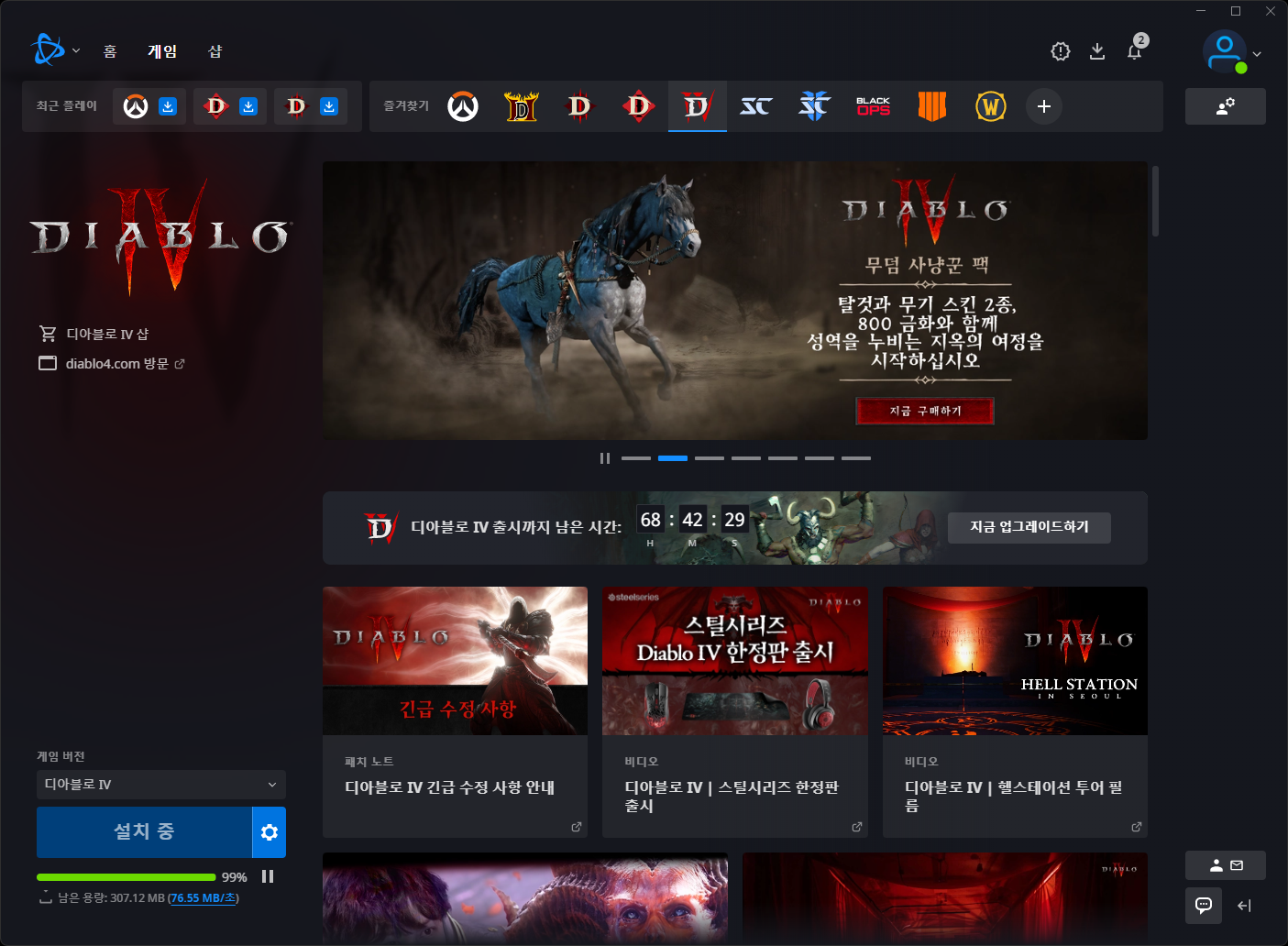1288x946 pixels.
Task: Collapse the social panel arrow
Action: [x=1244, y=906]
